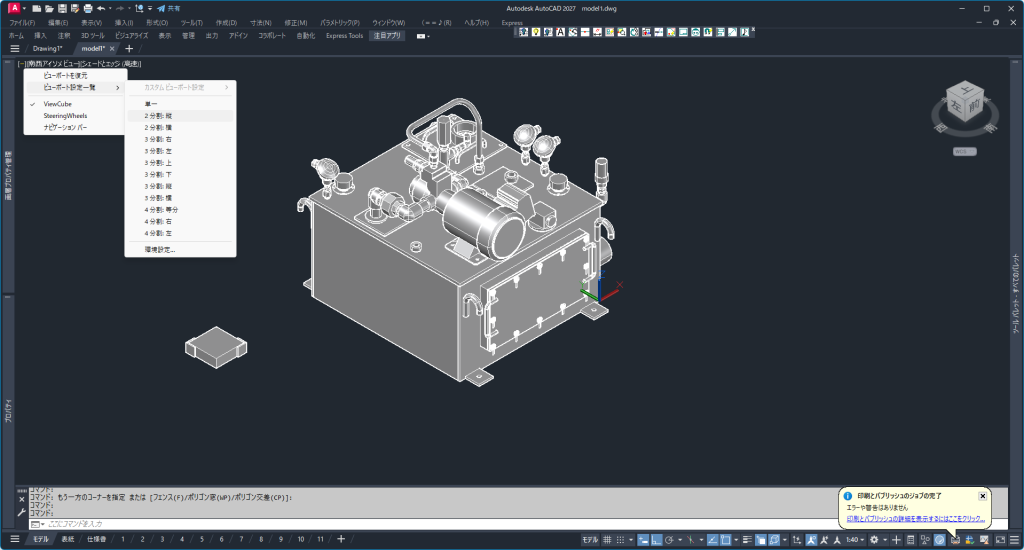Toggle the grid display in status bar
The width and height of the screenshot is (1024, 550).
(x=607, y=540)
